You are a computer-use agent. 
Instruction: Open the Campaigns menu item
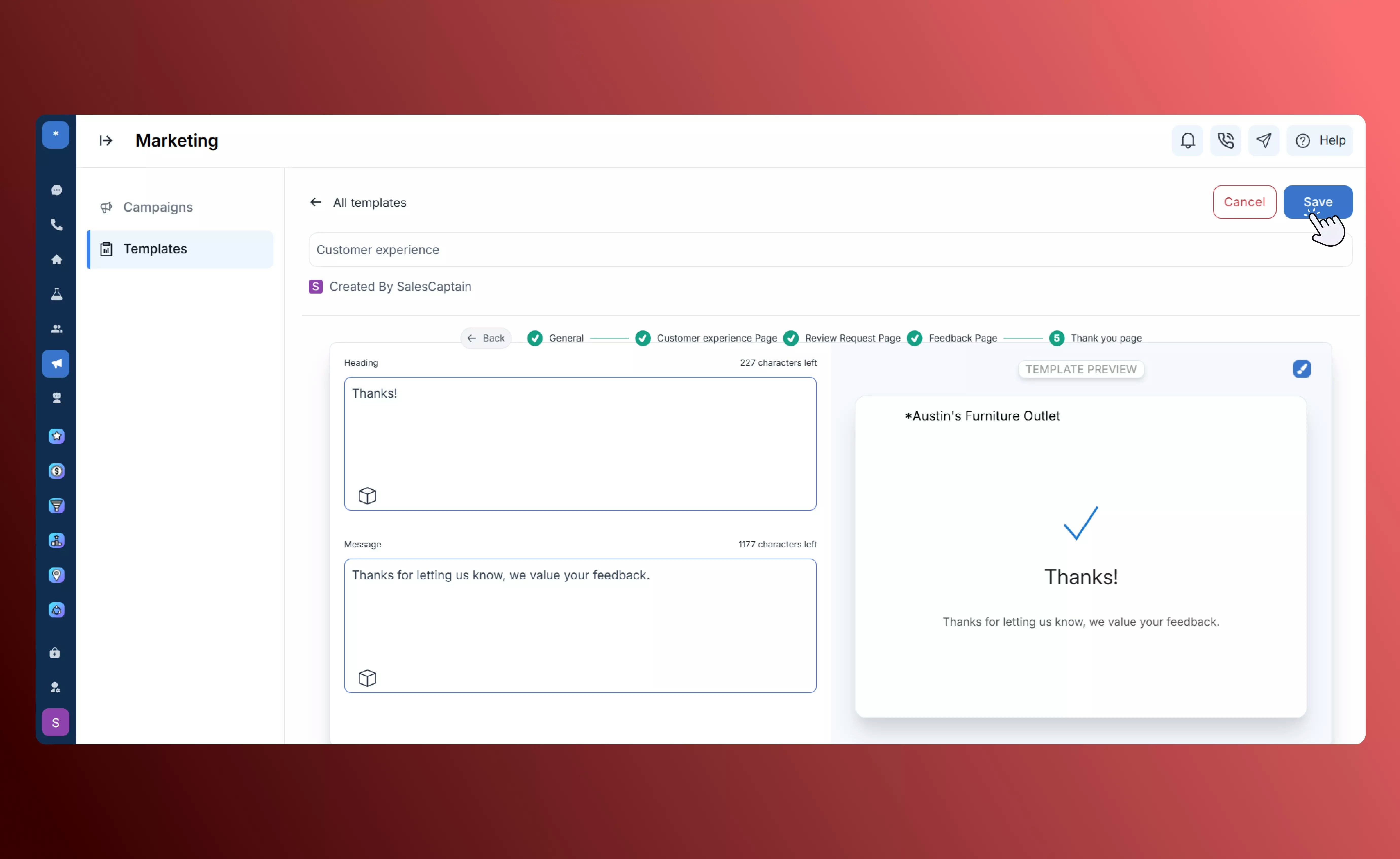[157, 207]
